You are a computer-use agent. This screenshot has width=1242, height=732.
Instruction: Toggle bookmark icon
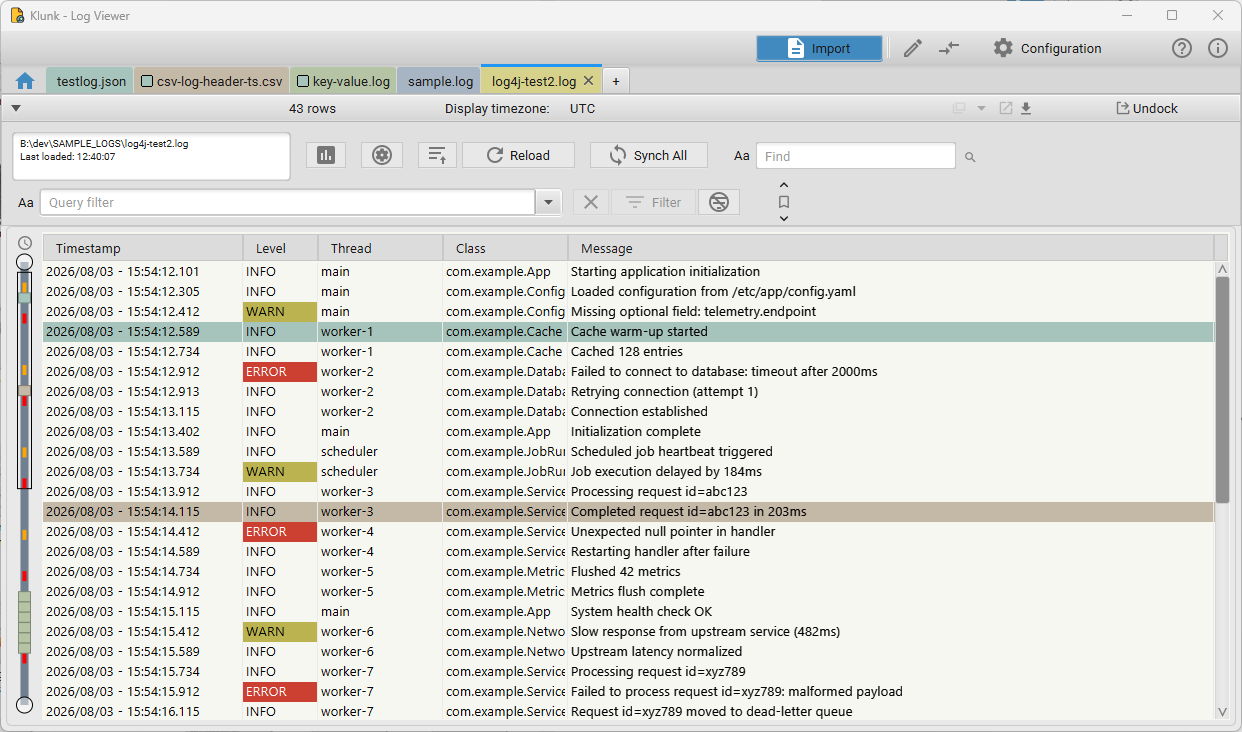(784, 201)
